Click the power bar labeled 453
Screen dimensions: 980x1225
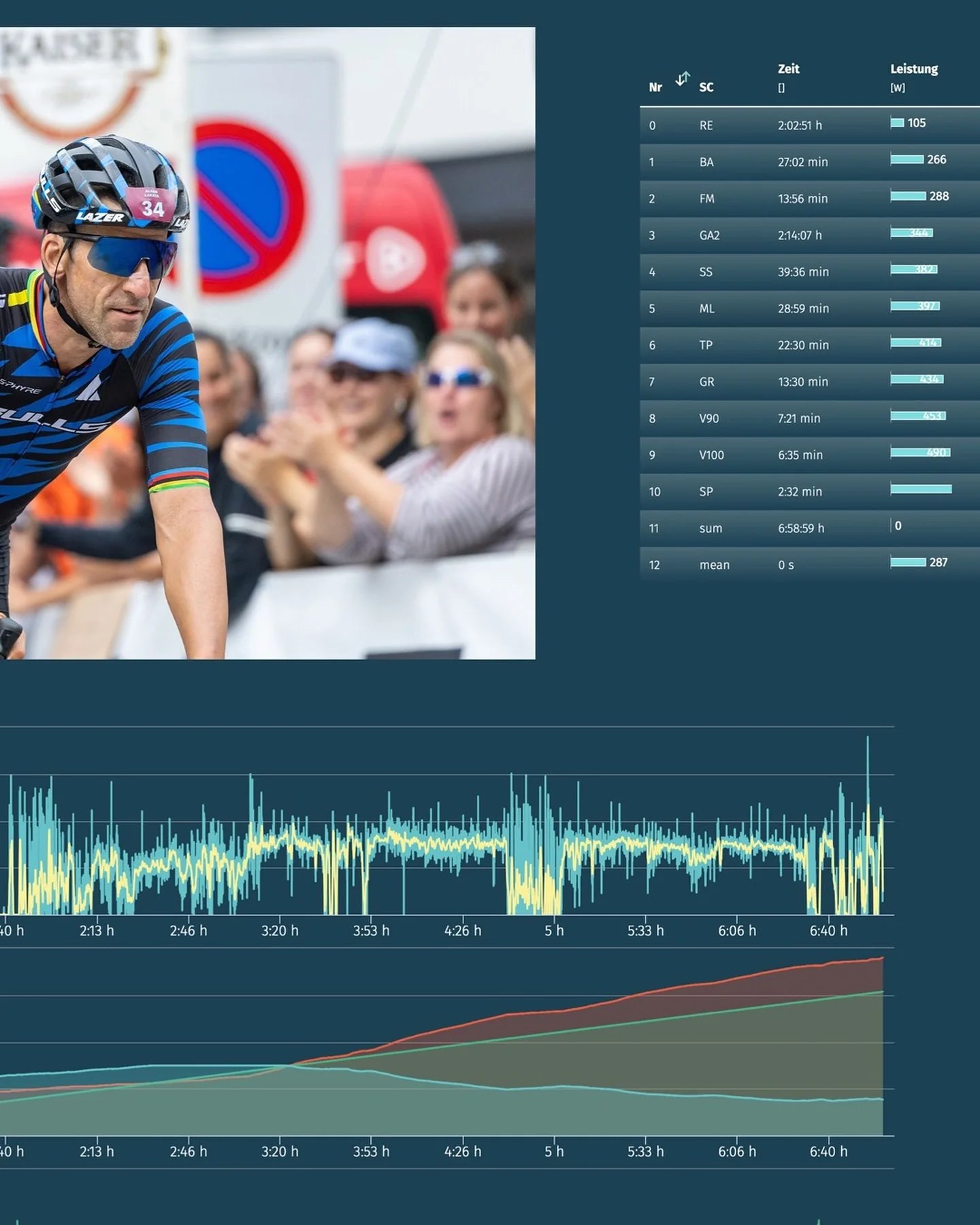(x=919, y=416)
